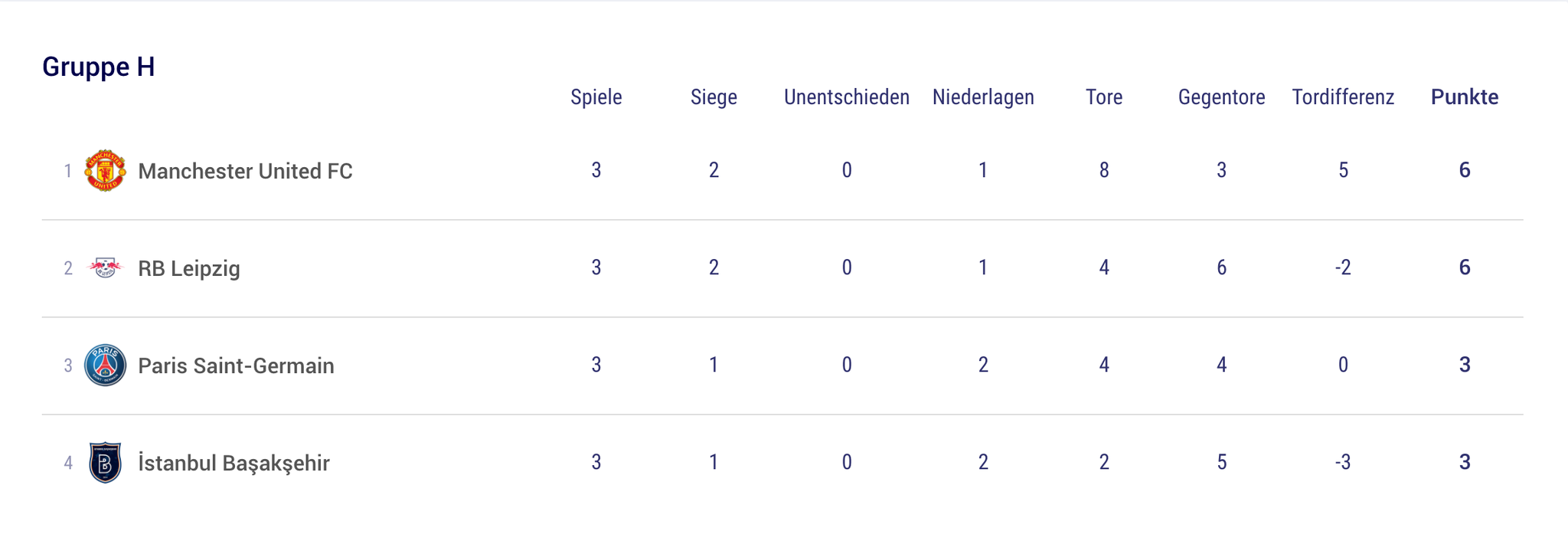Viewport: 1568px width, 541px height.
Task: Click the Niederlagen column header
Action: (x=983, y=97)
